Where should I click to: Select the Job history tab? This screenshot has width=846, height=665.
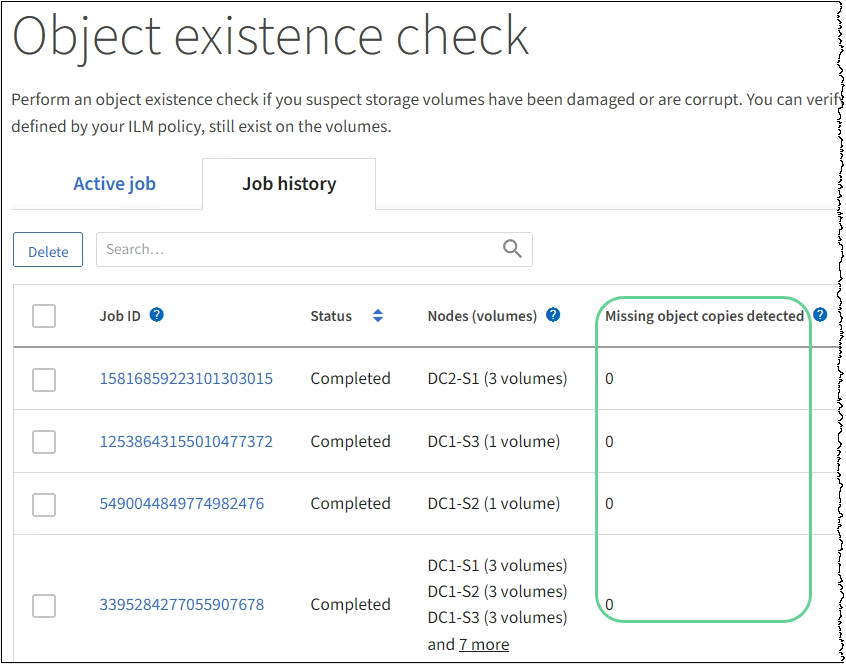click(x=289, y=184)
